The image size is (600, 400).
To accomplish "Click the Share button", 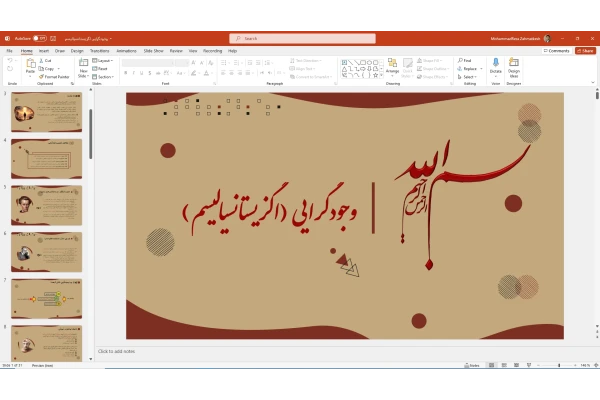I will coord(585,50).
